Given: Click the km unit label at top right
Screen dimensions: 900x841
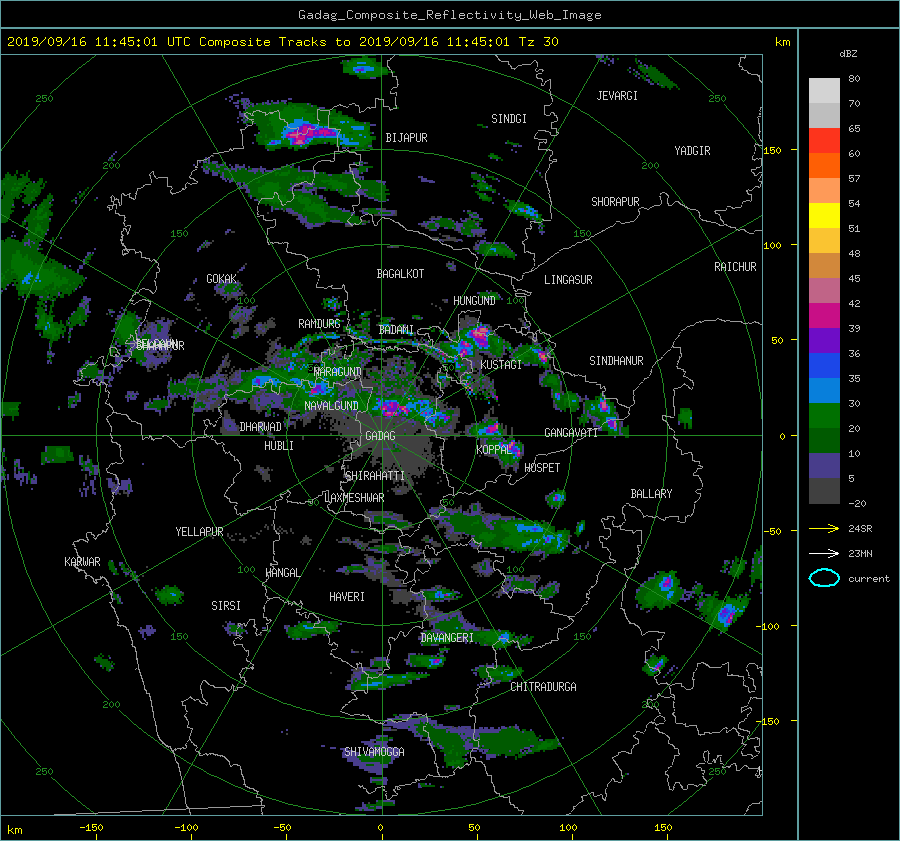Looking at the screenshot, I should pos(782,42).
